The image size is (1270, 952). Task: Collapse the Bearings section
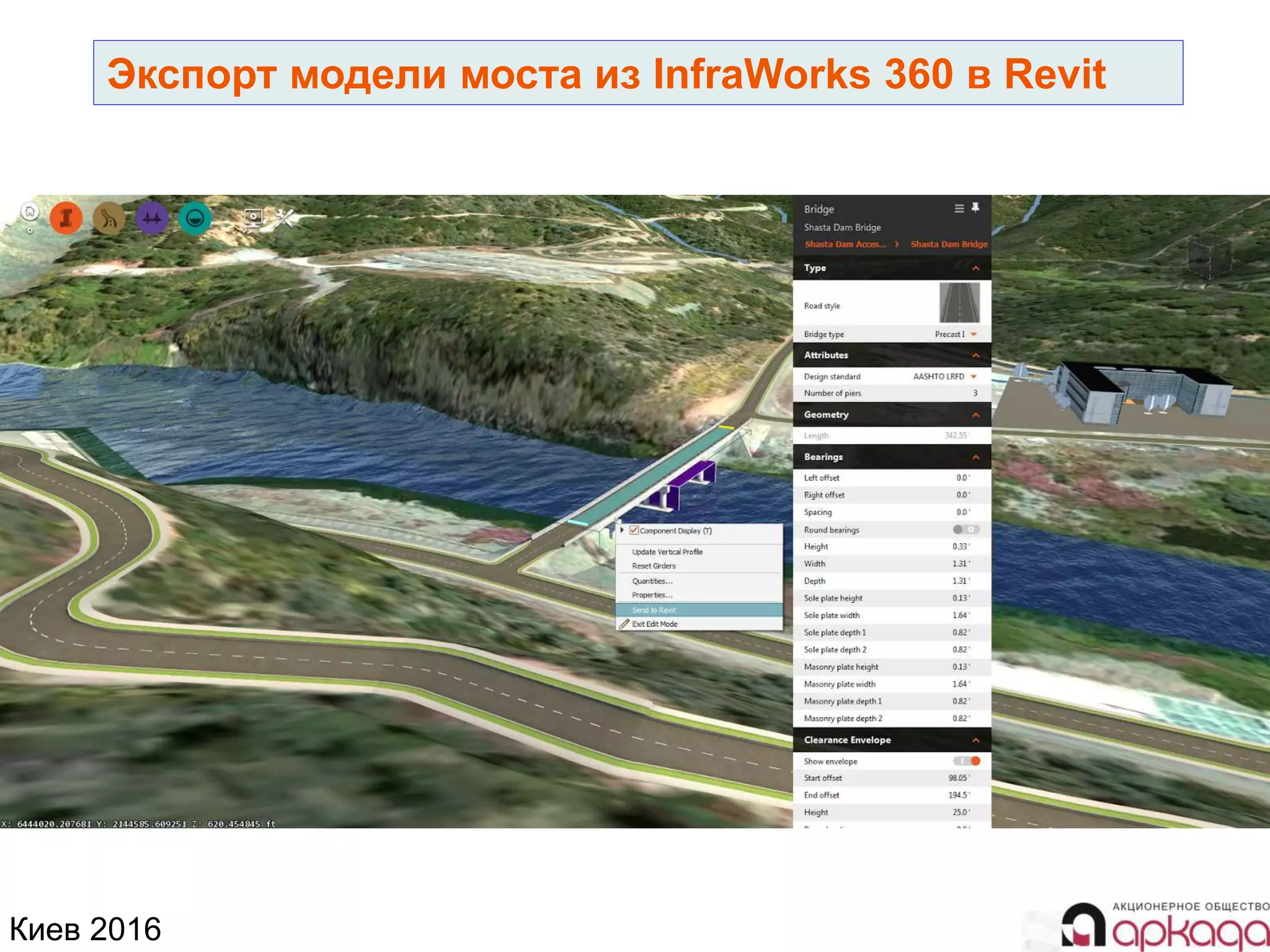click(x=976, y=457)
